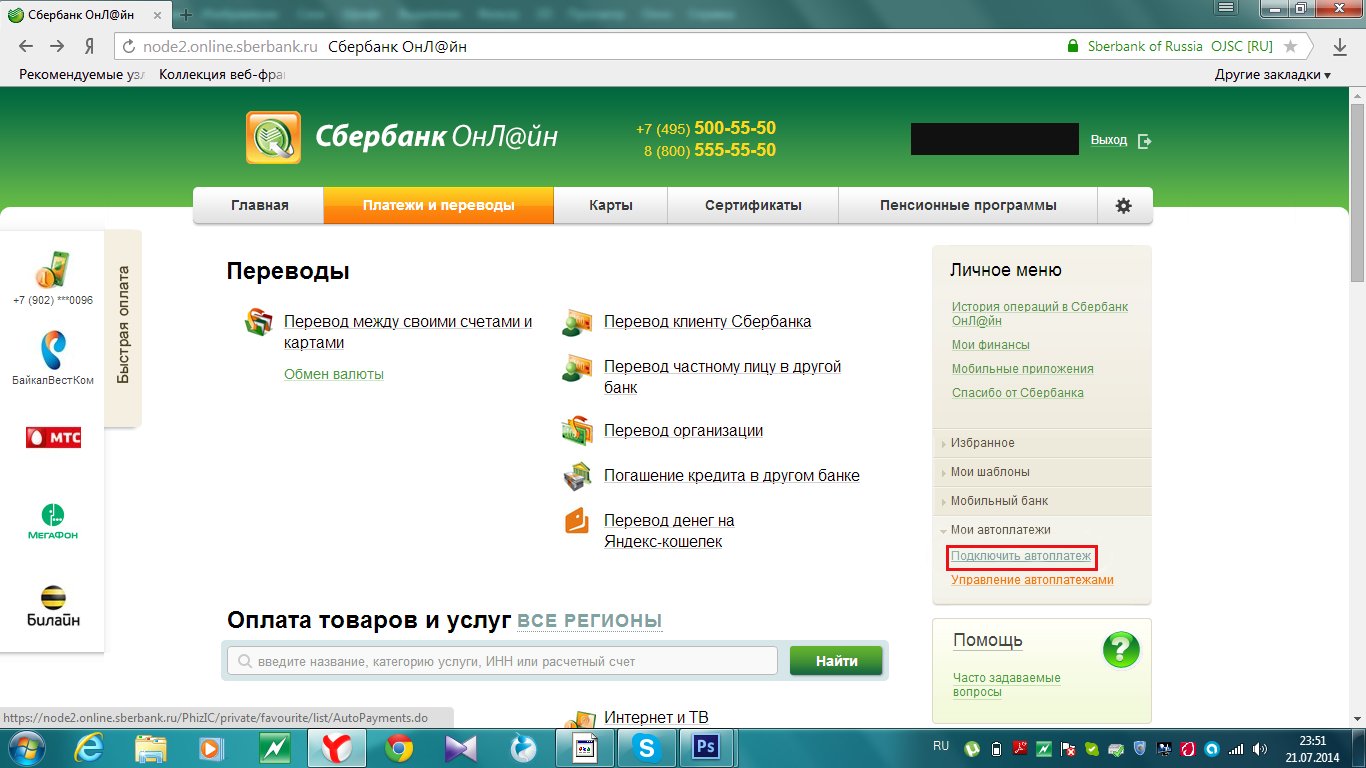Click icon next to Перевод клиенту Сбербанка
Viewport: 1366px width, 768px height.
578,322
